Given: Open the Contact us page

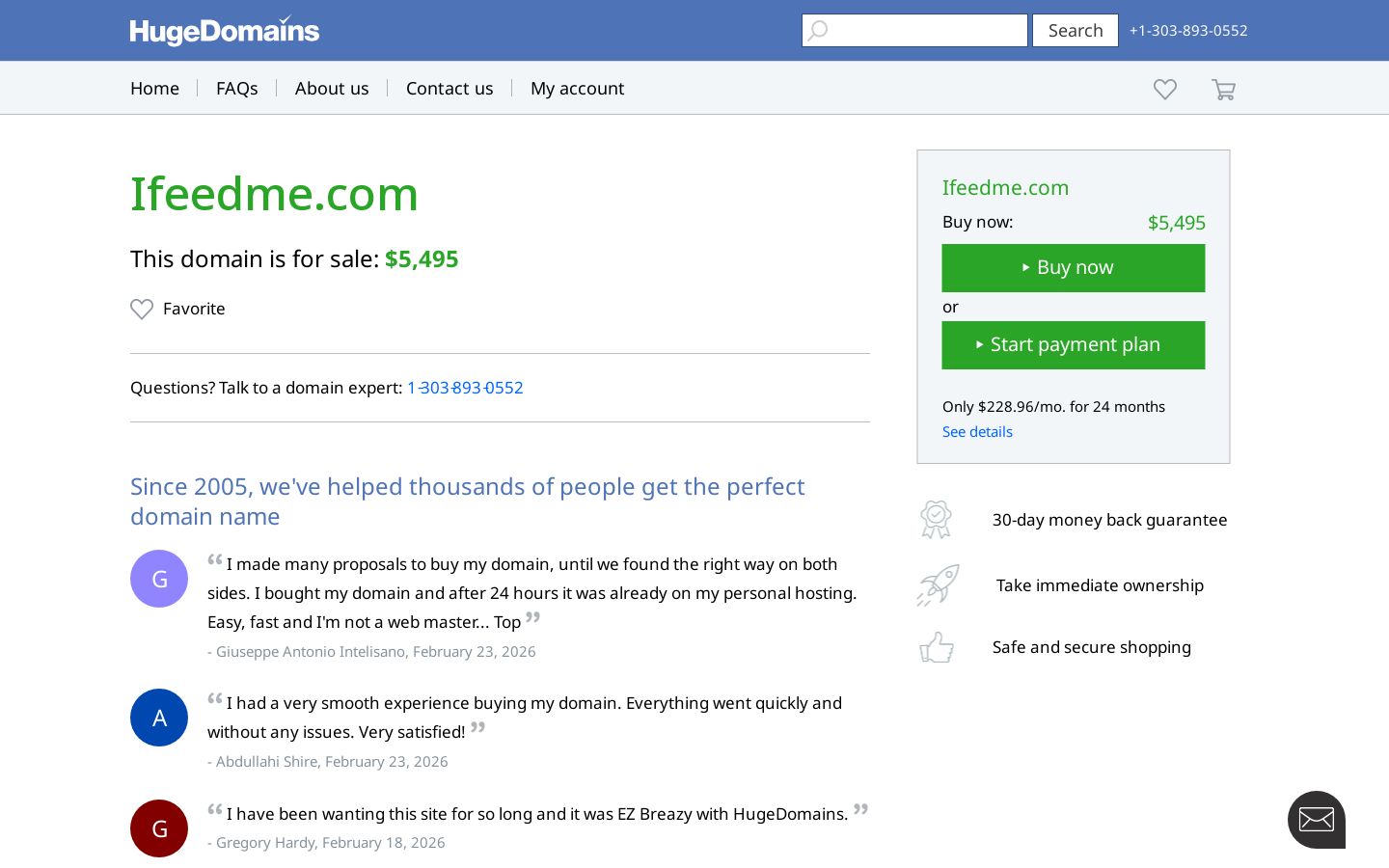Looking at the screenshot, I should pyautogui.click(x=449, y=89).
